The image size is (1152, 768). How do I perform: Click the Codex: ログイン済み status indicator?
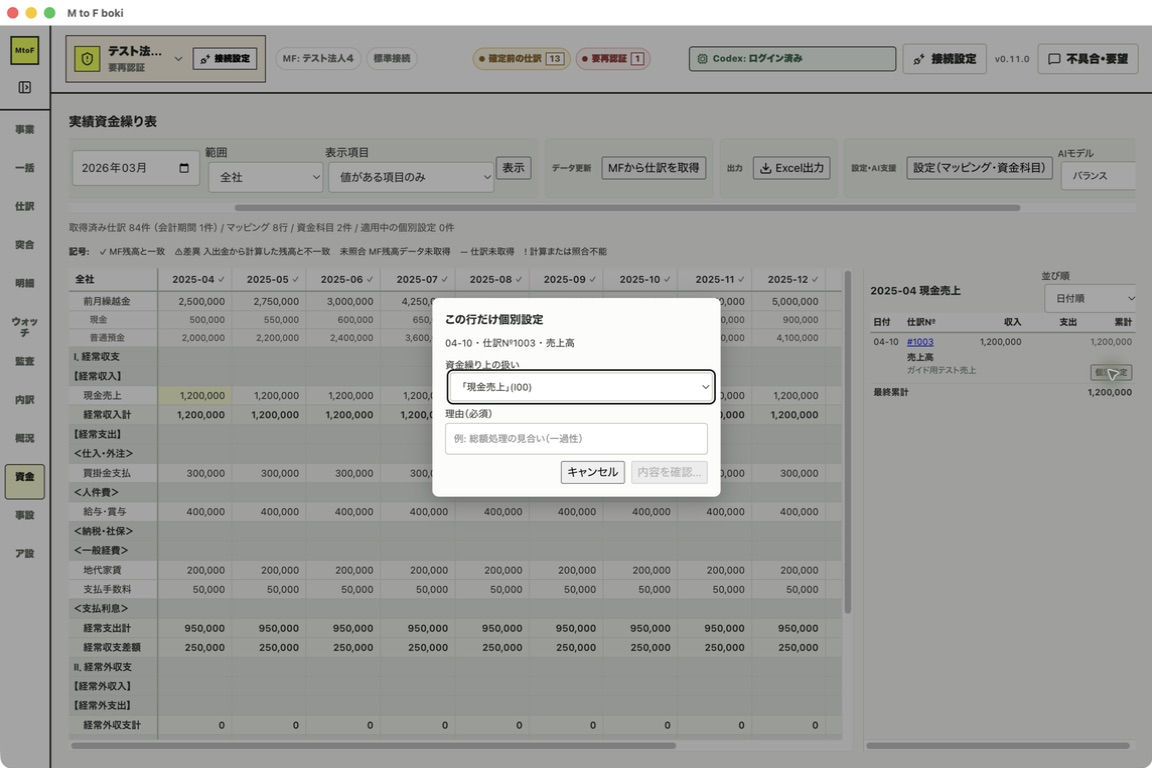(x=792, y=58)
